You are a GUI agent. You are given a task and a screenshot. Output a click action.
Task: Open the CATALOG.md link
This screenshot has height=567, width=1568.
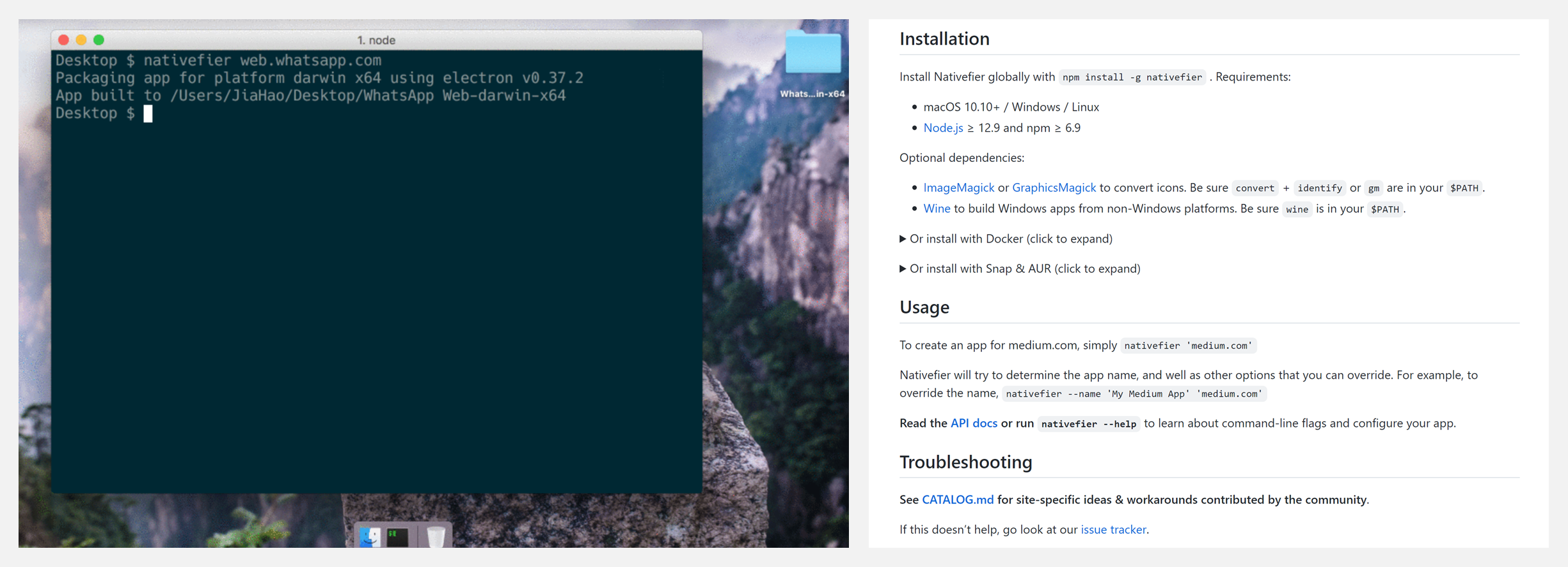958,500
